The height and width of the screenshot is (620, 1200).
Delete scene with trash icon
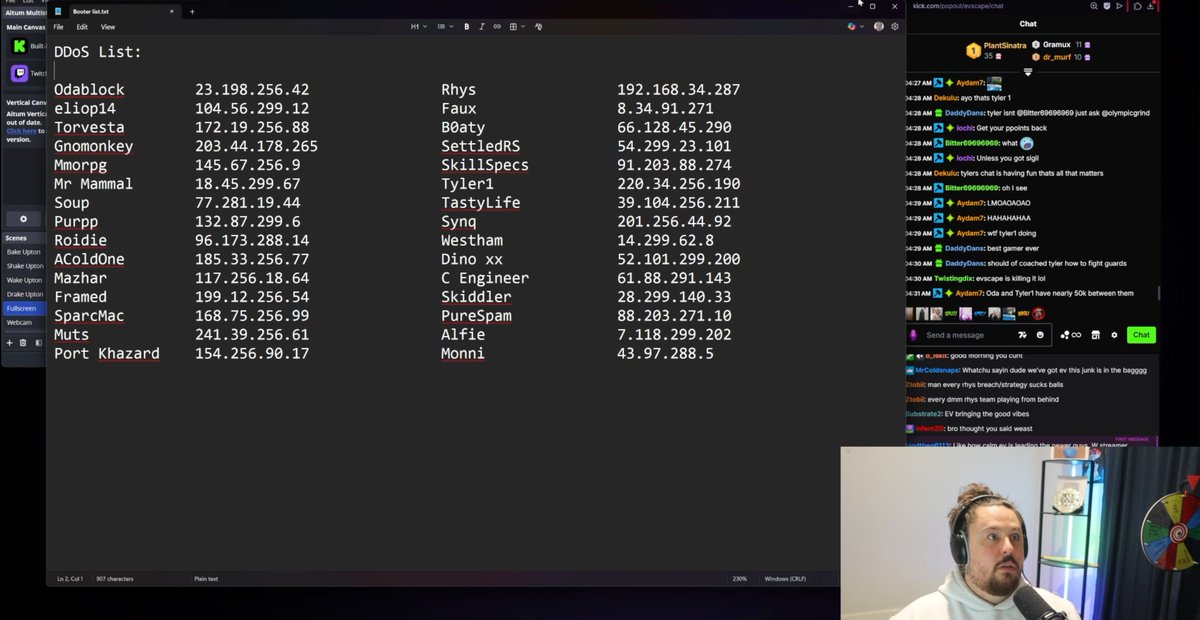pos(24,343)
